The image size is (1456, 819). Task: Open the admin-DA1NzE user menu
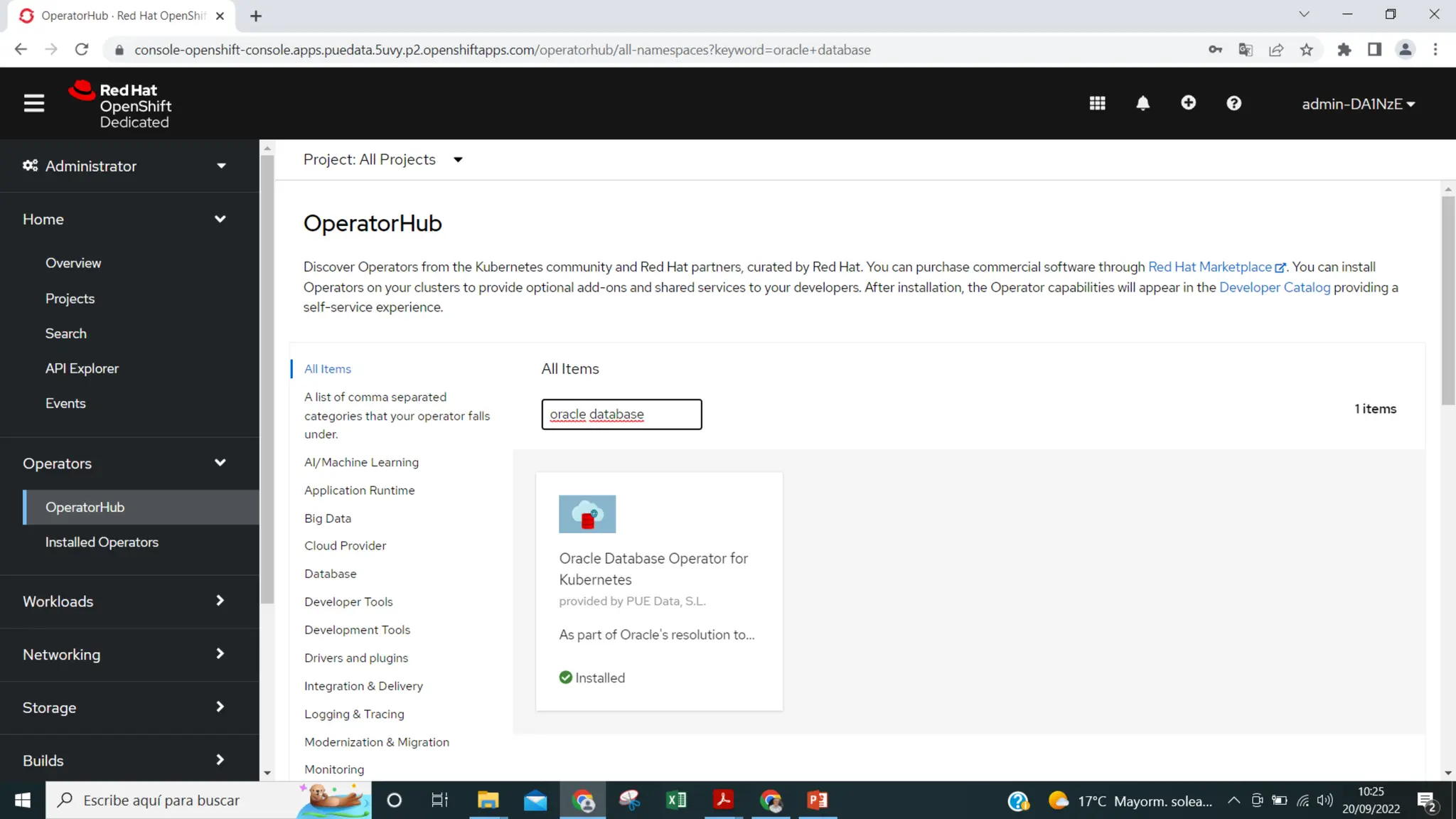[x=1358, y=104]
